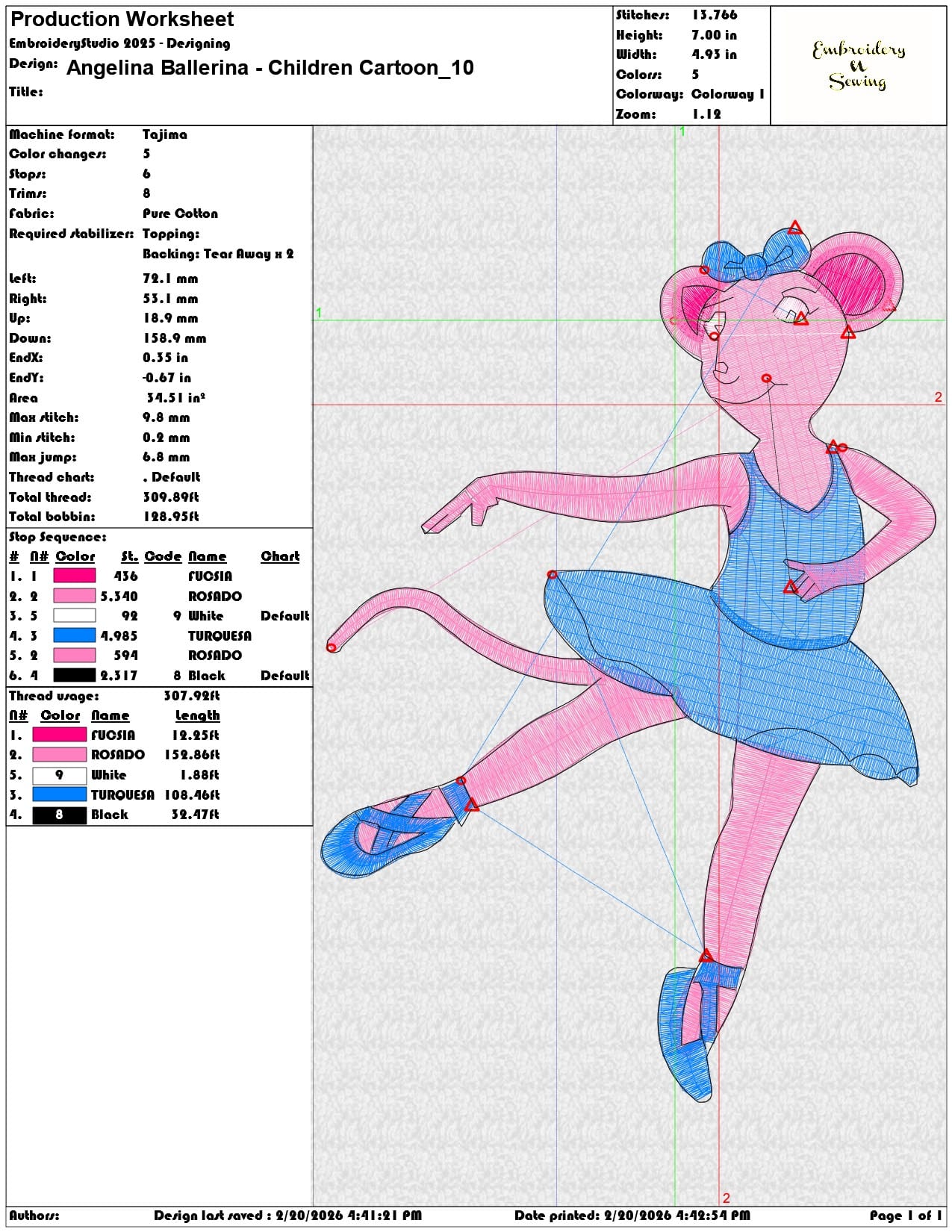Click the Backing: Tear Away x 2 text
Viewport: 952px width, 1232px height.
point(218,254)
